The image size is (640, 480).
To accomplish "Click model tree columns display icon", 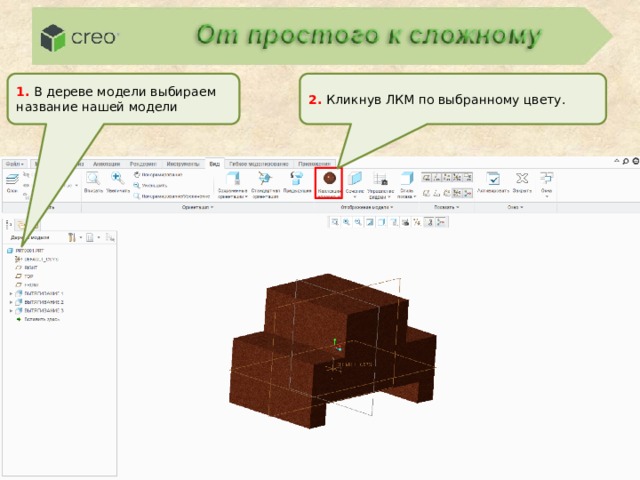I will coord(90,237).
